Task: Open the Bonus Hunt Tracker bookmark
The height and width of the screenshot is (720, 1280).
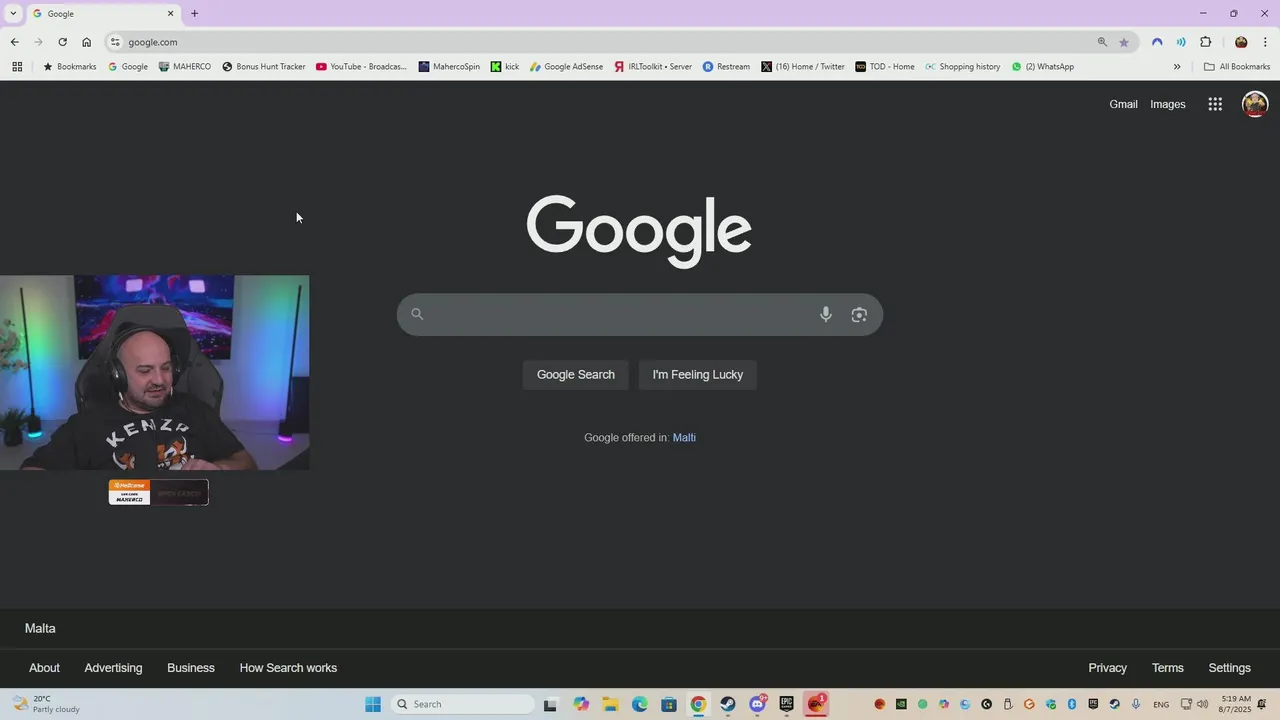Action: [264, 67]
